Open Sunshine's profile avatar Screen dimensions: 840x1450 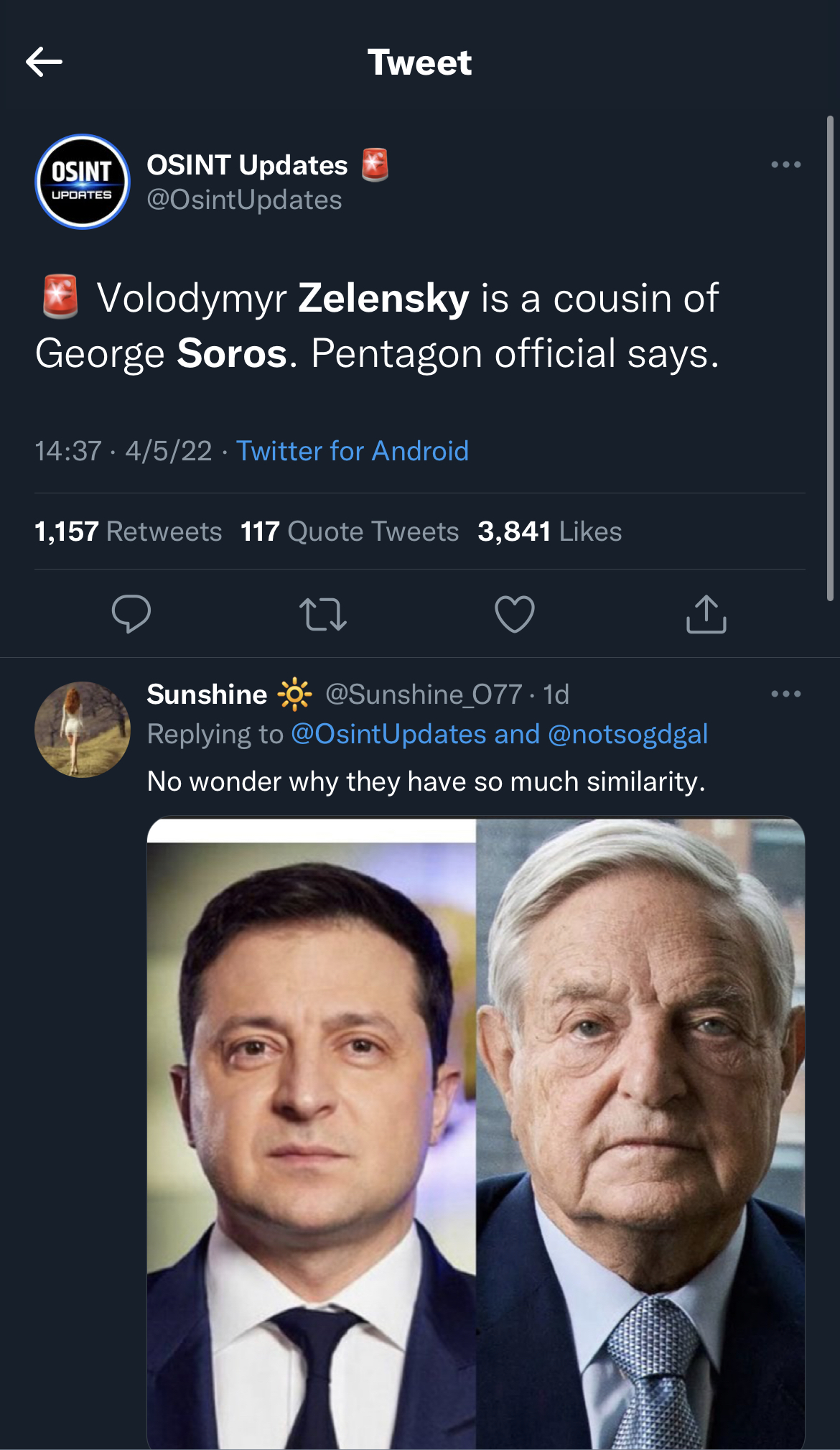83,729
